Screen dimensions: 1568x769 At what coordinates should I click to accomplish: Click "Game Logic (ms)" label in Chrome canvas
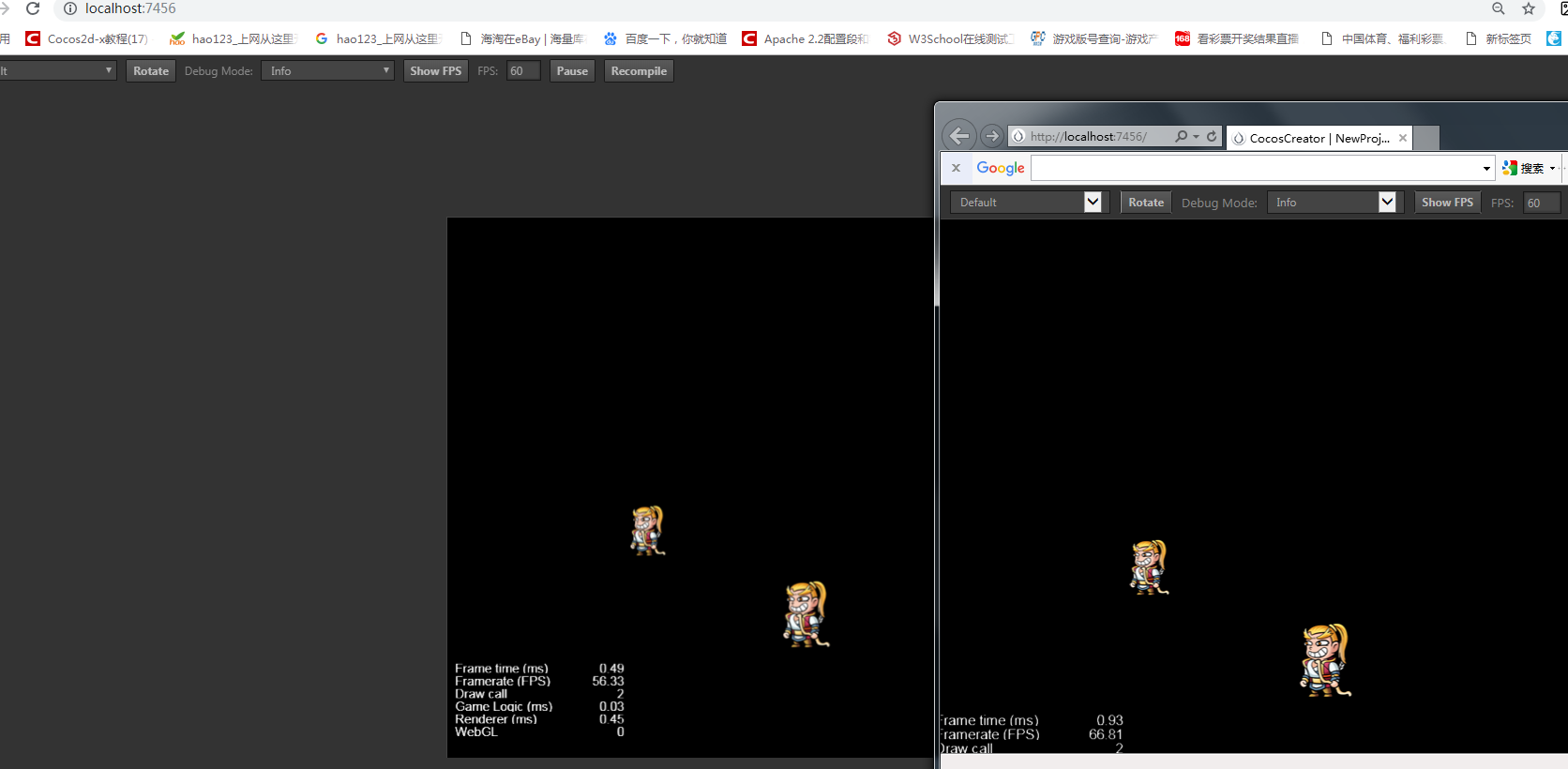point(504,706)
